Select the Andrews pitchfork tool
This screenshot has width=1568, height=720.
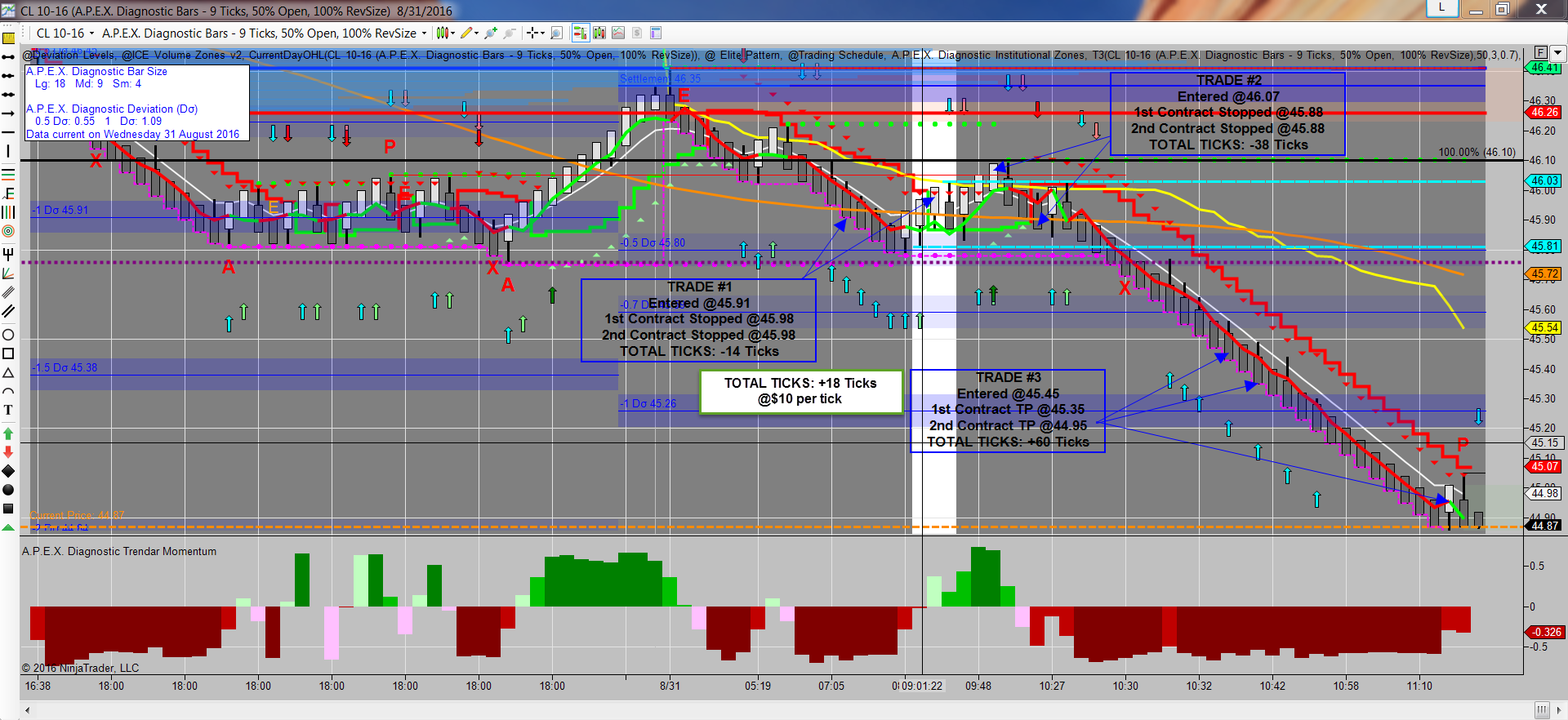pos(8,254)
